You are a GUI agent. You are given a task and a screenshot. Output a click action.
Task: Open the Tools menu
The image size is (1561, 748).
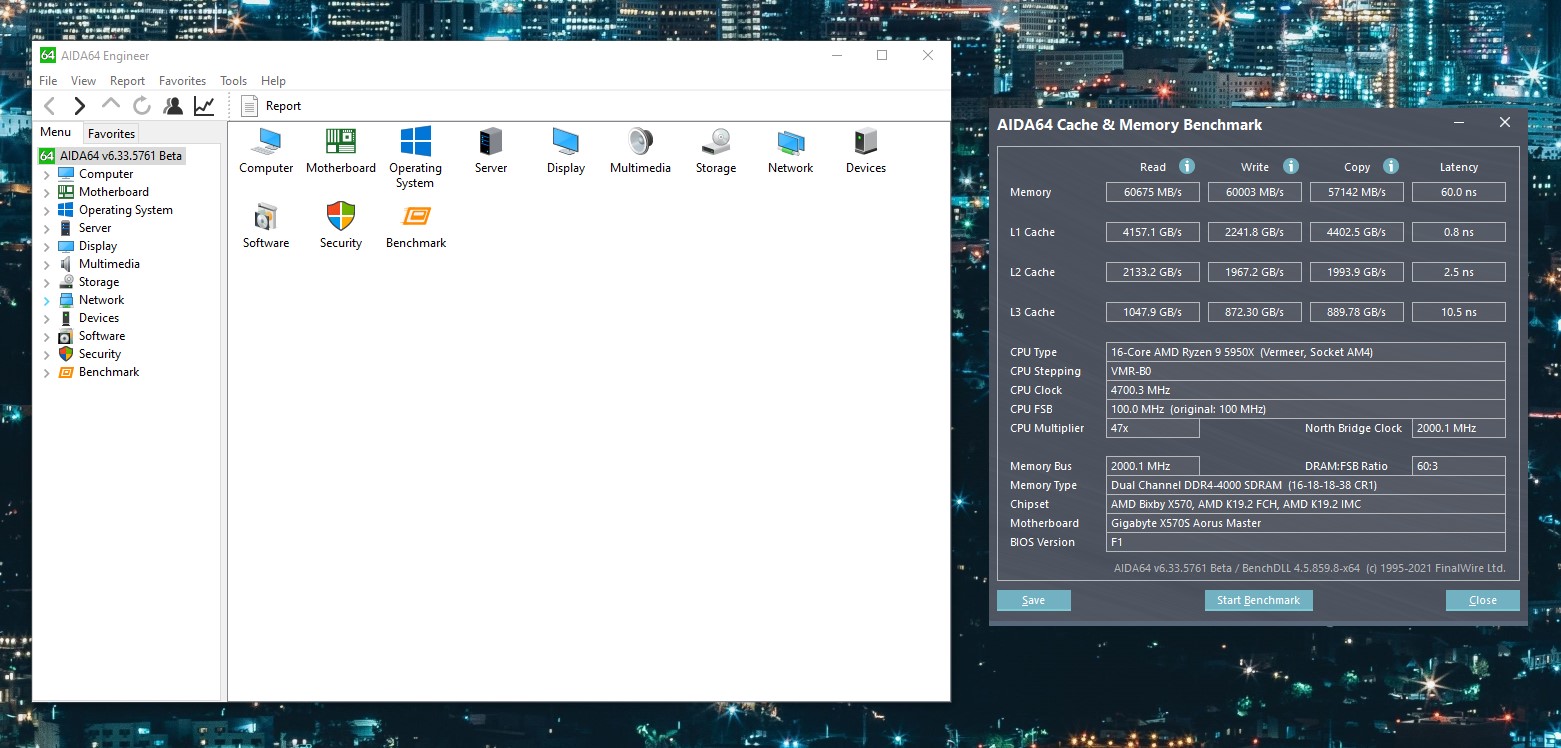coord(233,81)
